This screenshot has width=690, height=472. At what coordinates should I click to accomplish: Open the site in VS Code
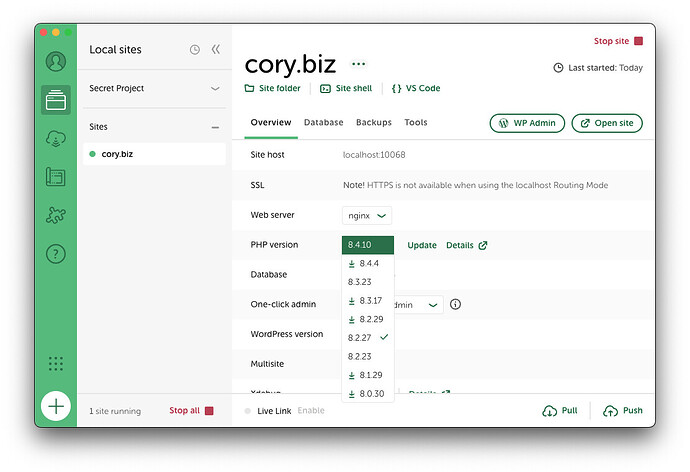point(416,88)
